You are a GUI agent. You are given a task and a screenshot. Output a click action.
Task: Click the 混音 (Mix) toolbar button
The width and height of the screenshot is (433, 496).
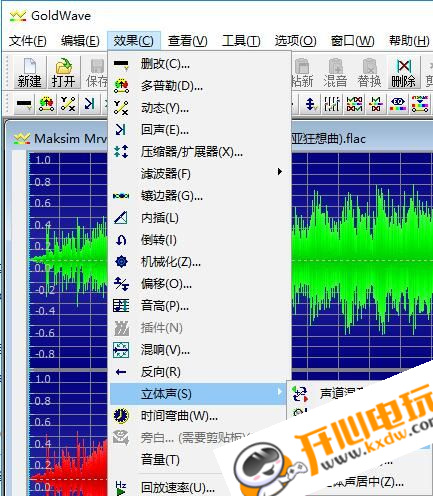335,72
